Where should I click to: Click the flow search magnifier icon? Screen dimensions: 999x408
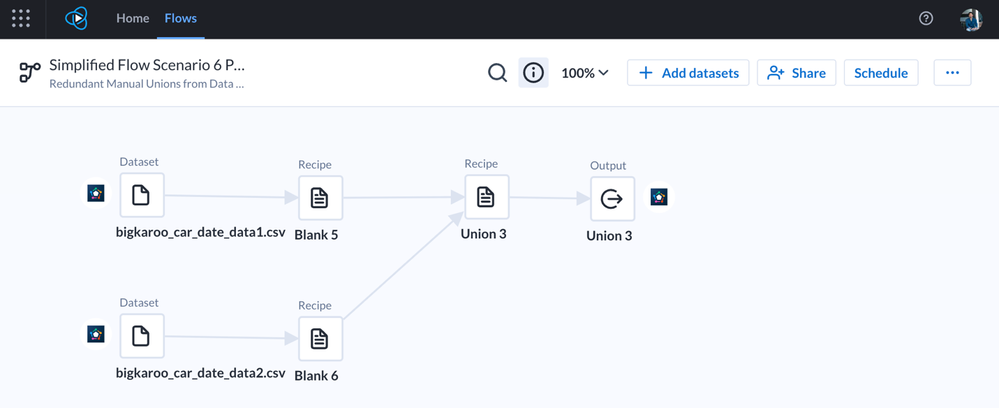click(497, 73)
